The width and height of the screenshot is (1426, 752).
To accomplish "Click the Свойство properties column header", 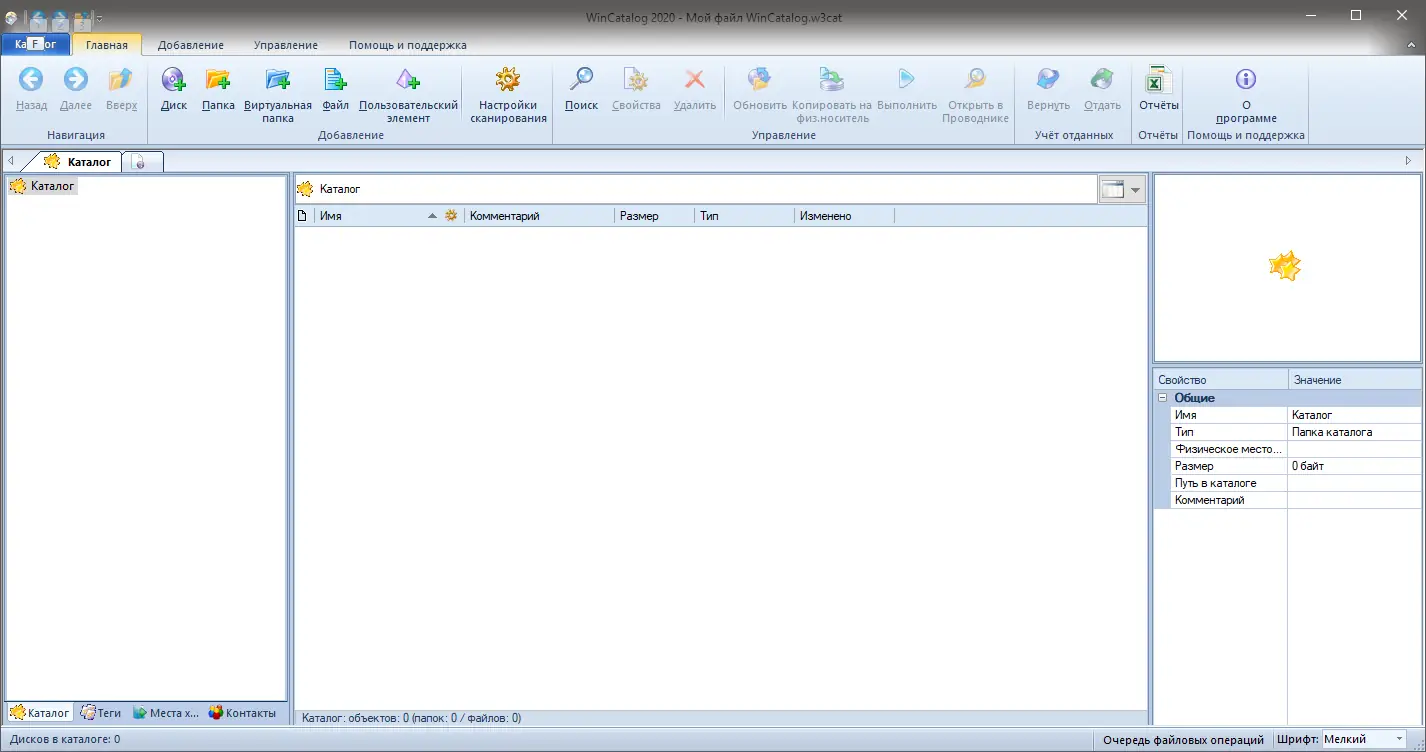I will [1221, 380].
